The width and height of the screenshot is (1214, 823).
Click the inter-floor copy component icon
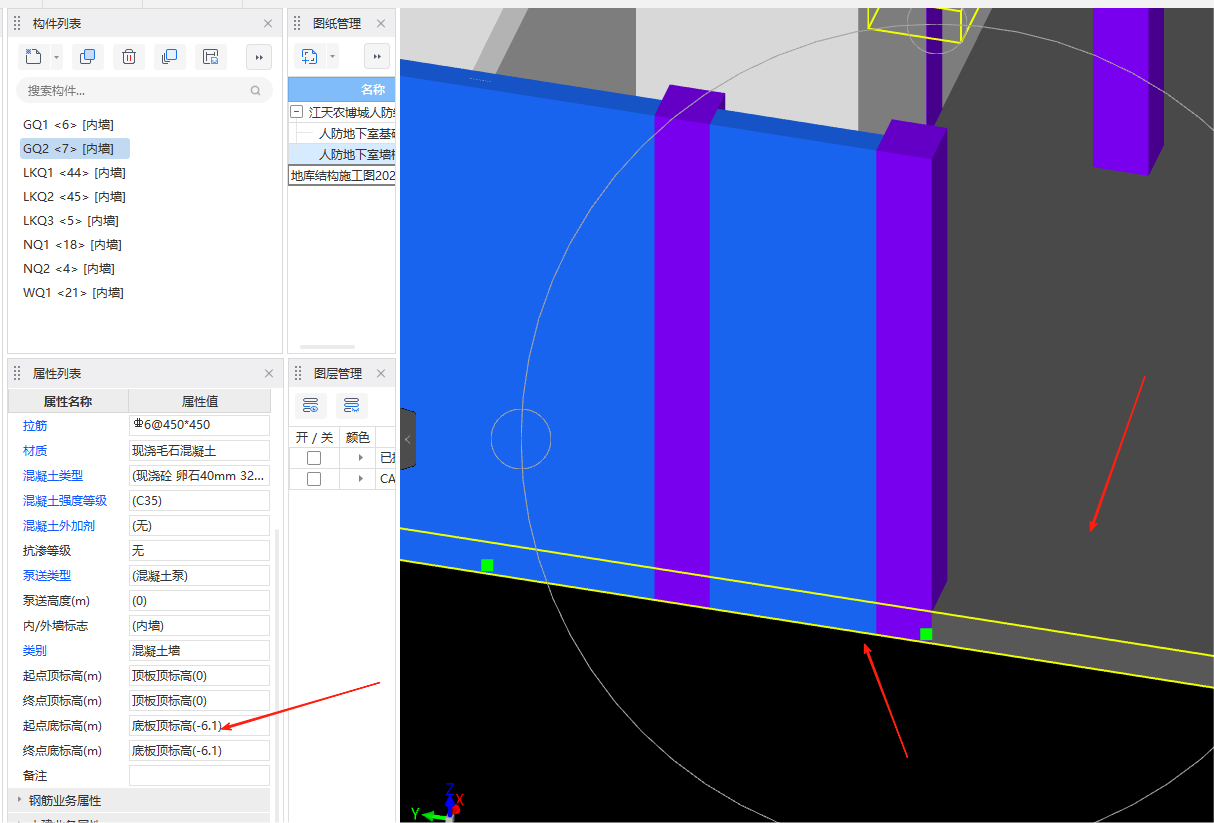pos(170,57)
